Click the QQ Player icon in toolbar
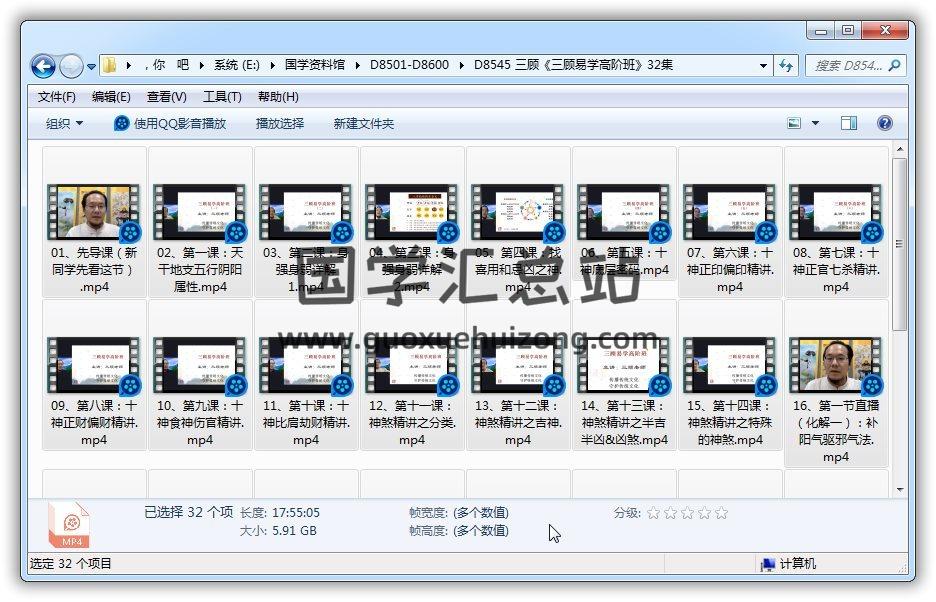 (122, 123)
